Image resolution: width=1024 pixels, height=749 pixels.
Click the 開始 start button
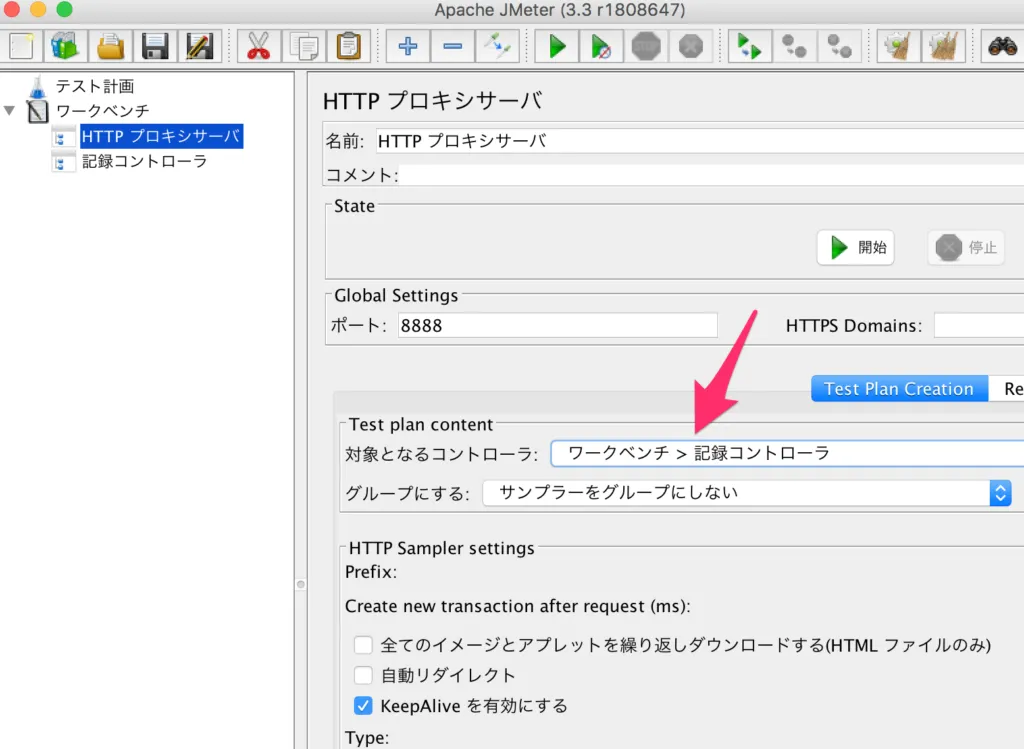tap(856, 247)
